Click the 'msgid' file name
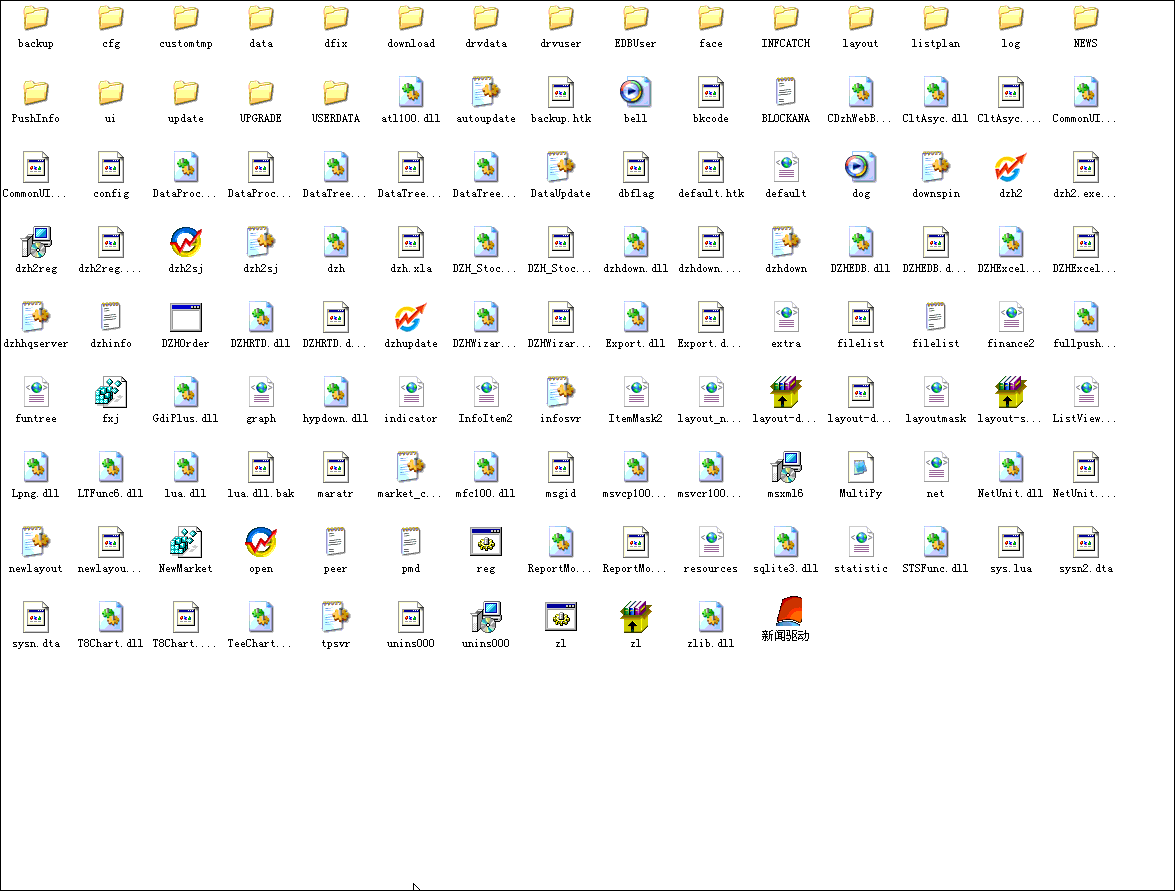Viewport: 1175px width, 891px height. (561, 493)
